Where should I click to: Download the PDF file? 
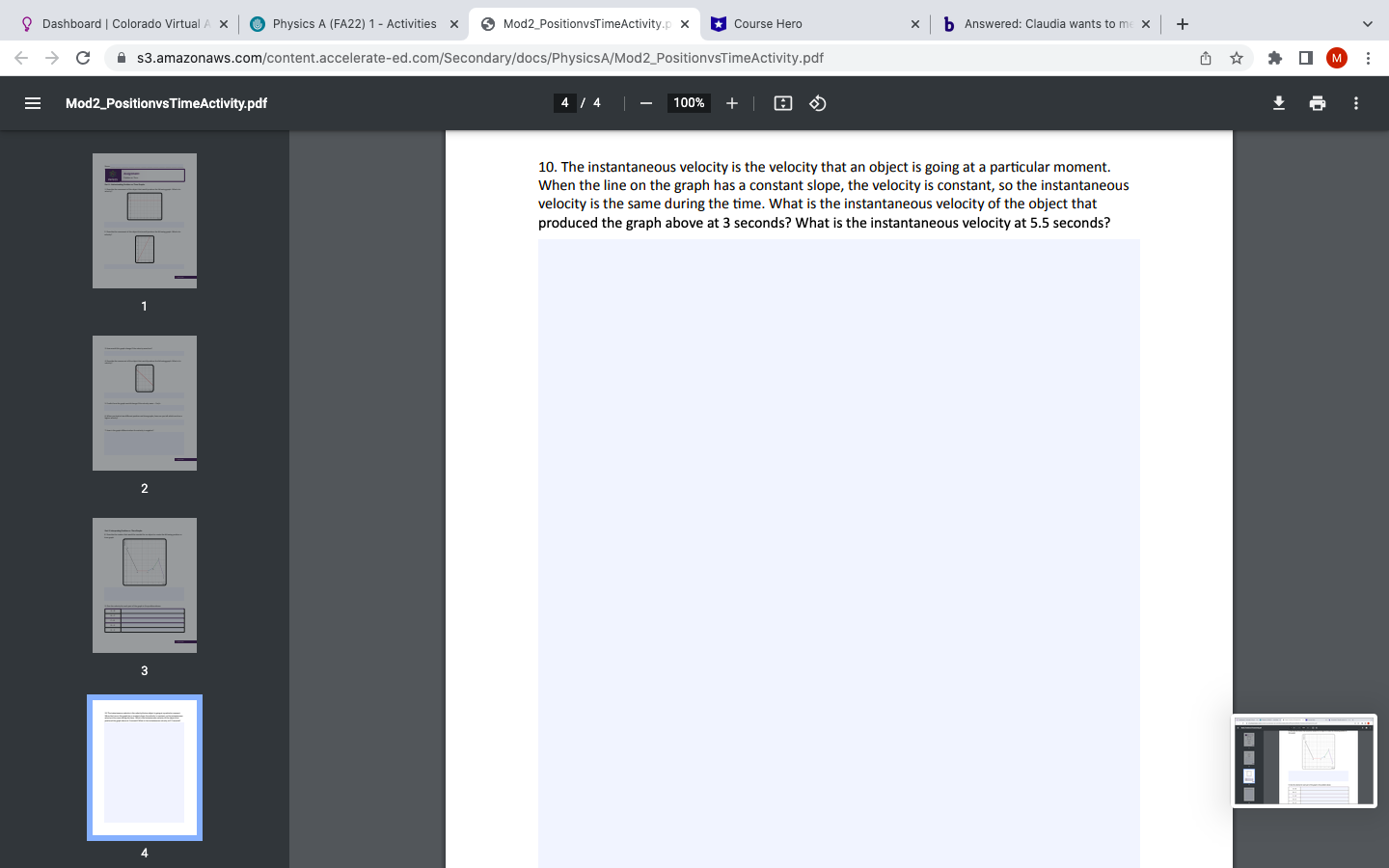pos(1279,103)
